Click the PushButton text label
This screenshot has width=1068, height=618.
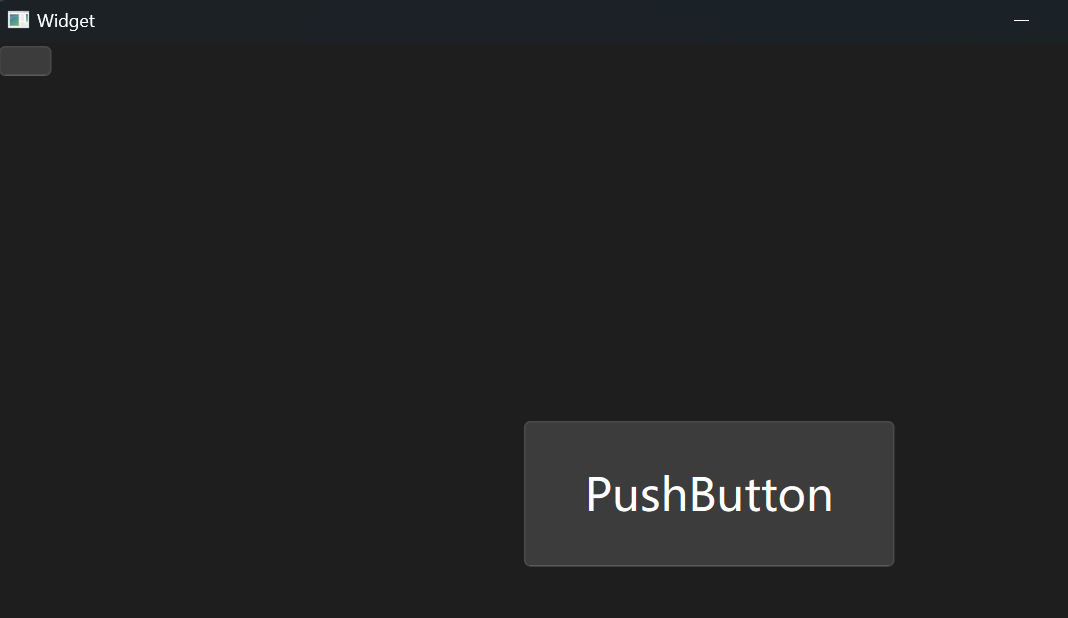tap(709, 494)
